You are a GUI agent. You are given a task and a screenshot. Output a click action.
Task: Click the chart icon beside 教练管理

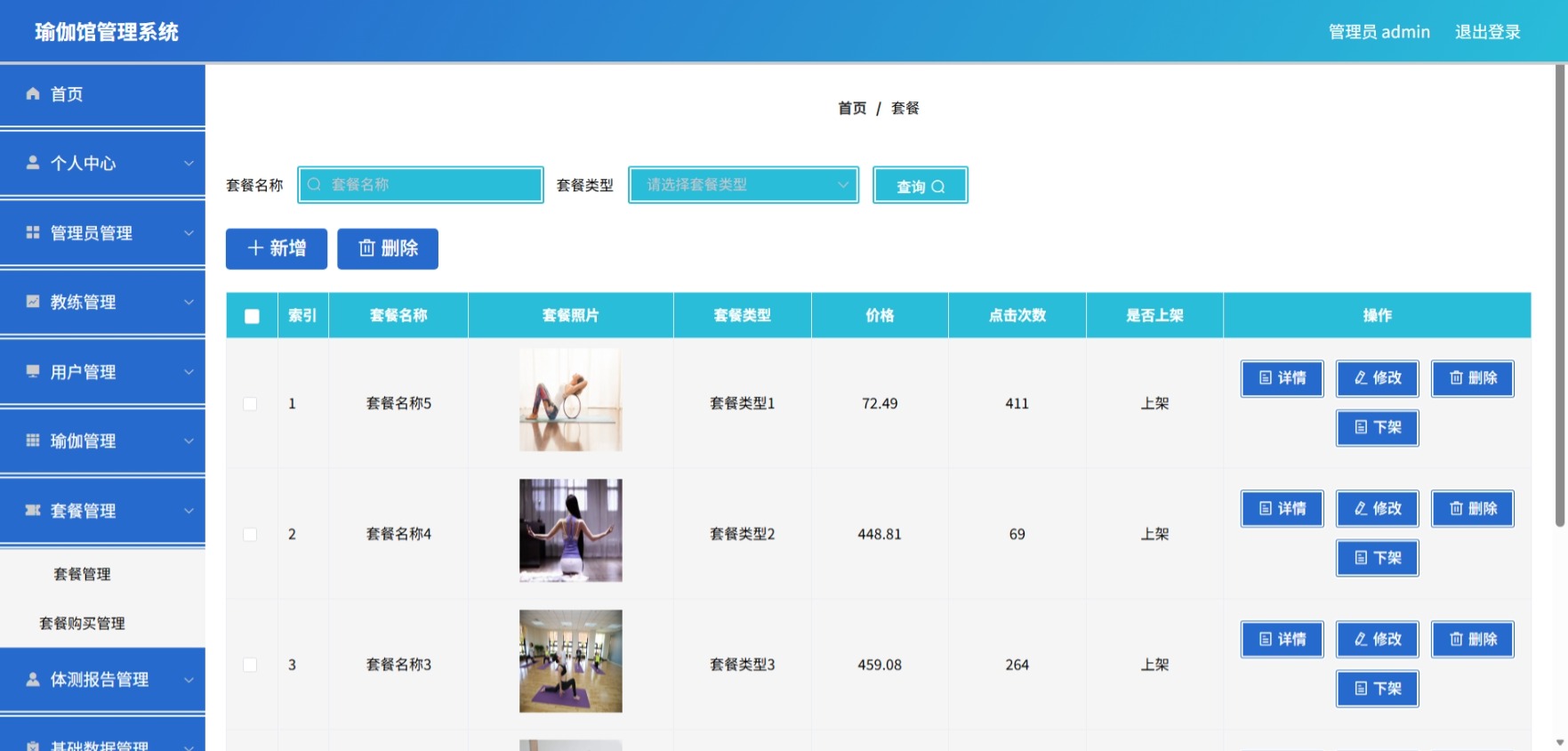[x=33, y=302]
